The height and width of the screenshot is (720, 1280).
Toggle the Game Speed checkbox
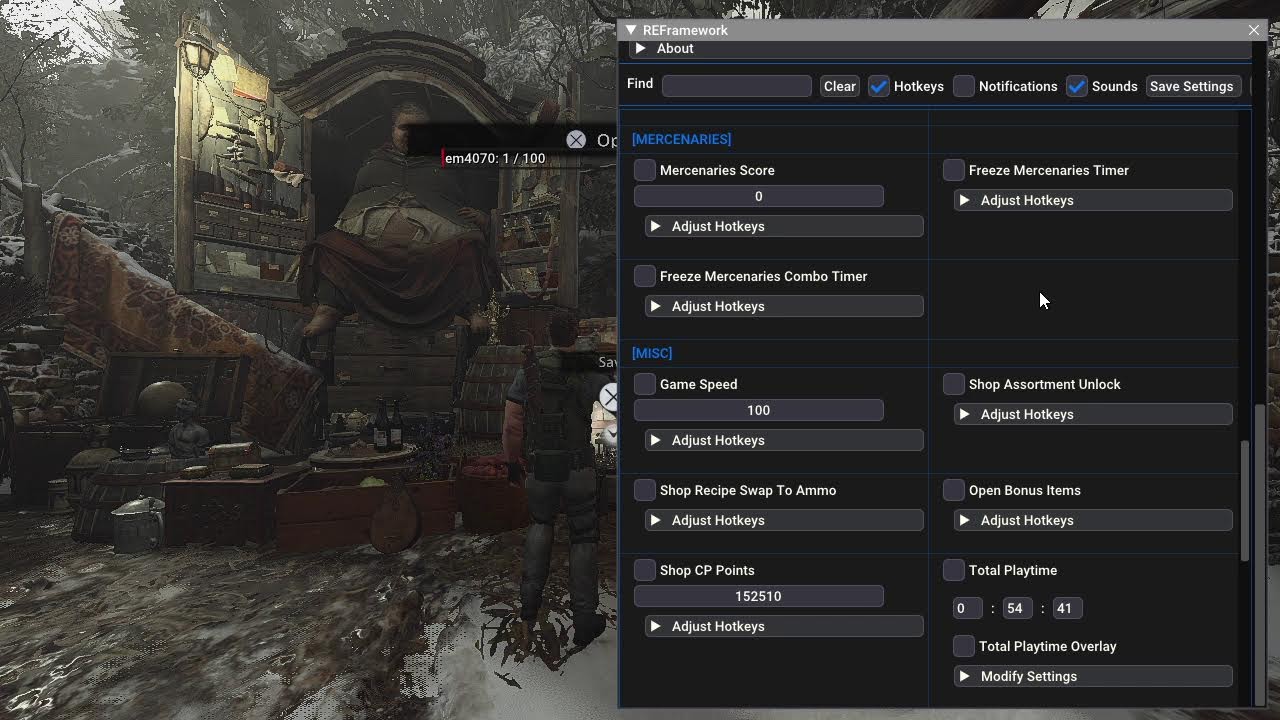[x=645, y=384]
